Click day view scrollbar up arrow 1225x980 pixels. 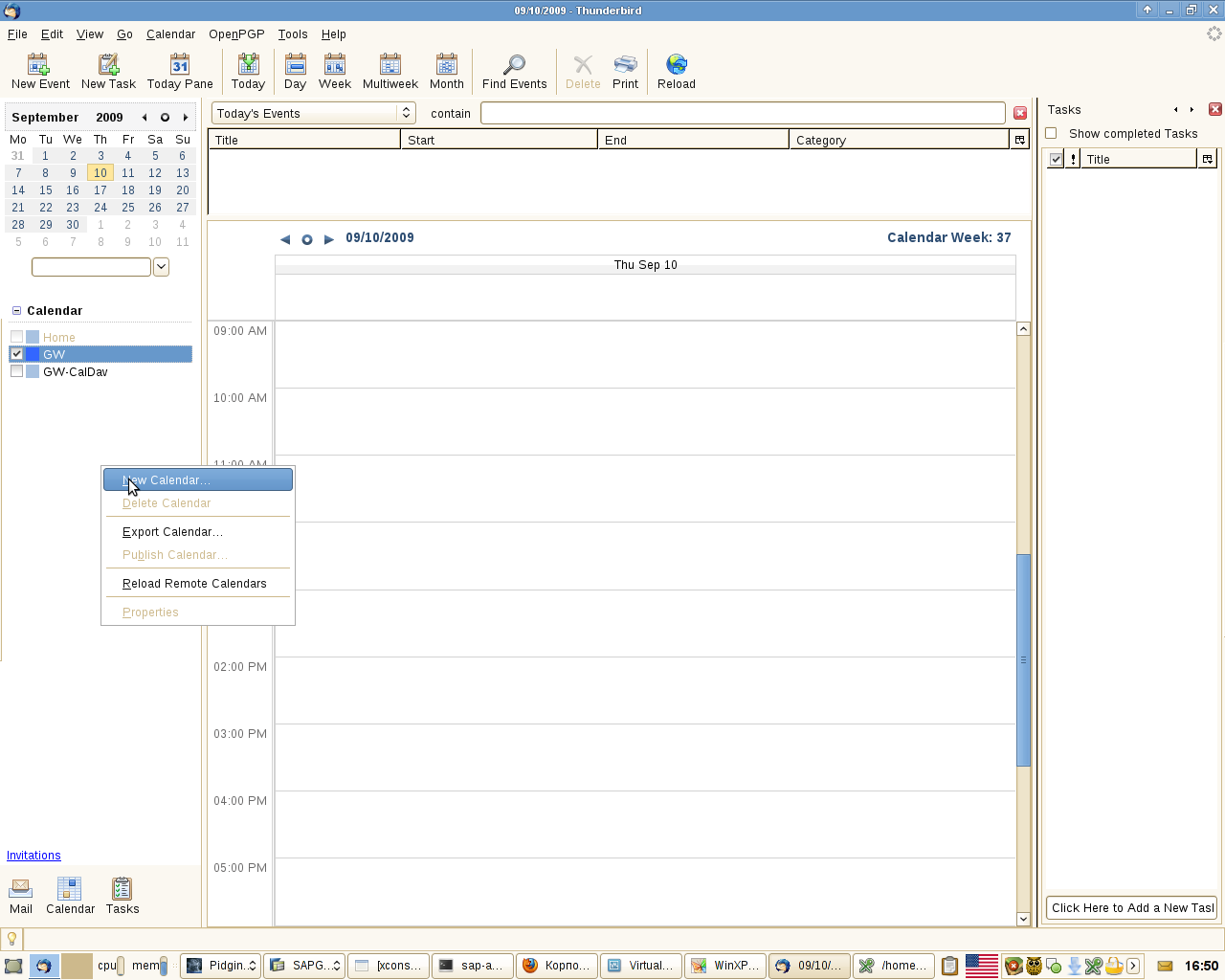pos(1023,328)
